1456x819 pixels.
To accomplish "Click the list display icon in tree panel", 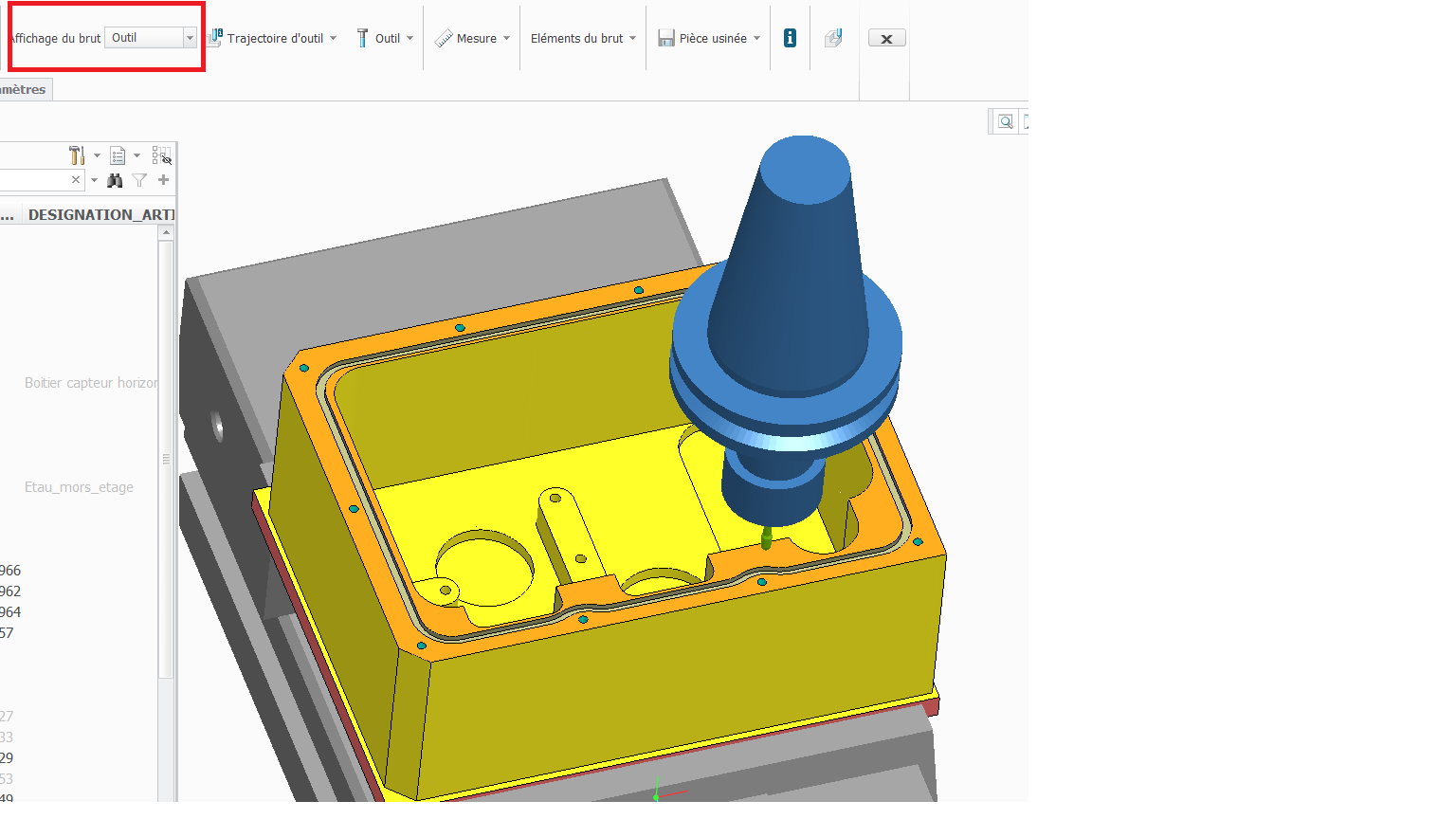I will click(x=118, y=155).
